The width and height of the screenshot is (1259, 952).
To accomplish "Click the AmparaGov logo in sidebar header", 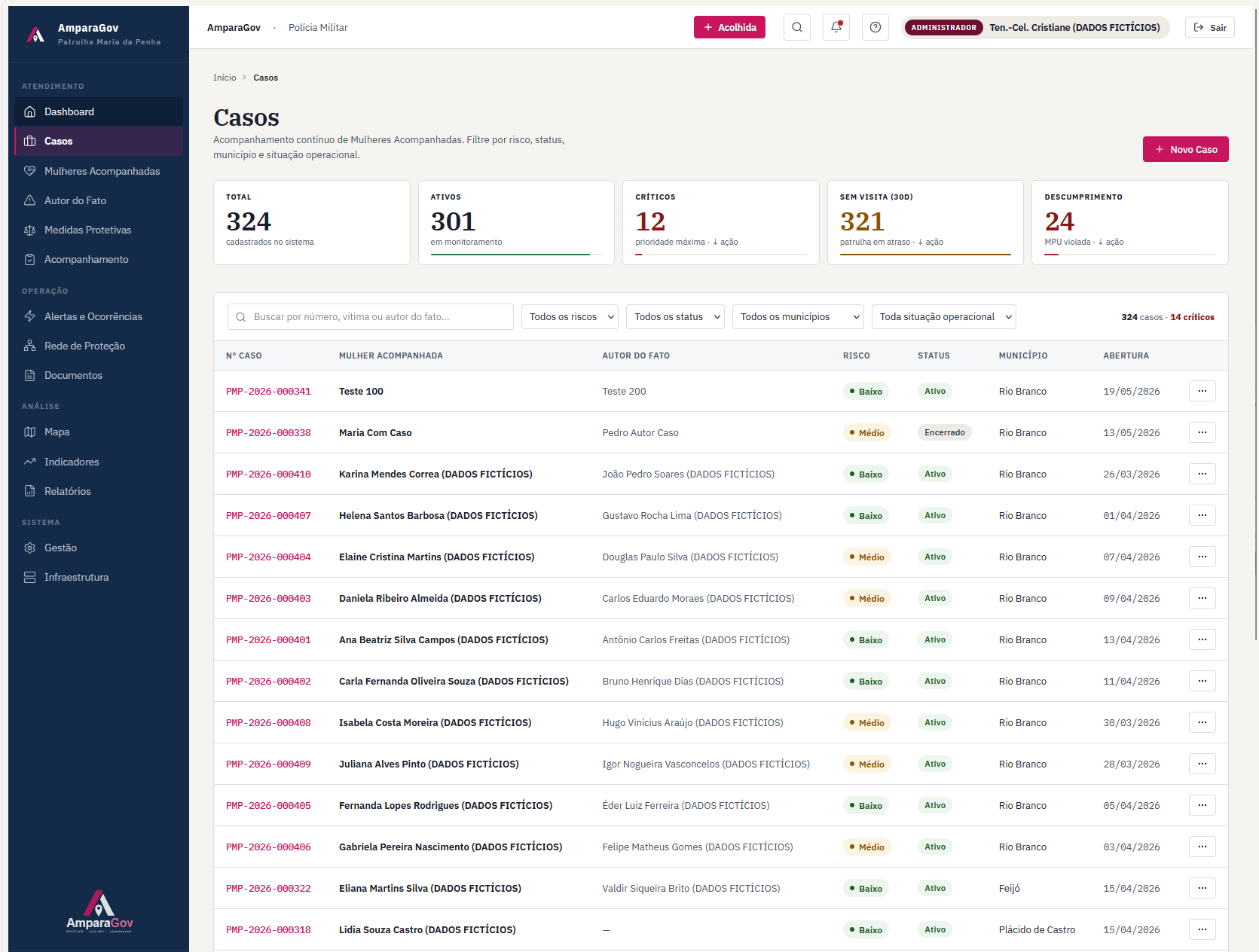I will [x=35, y=34].
